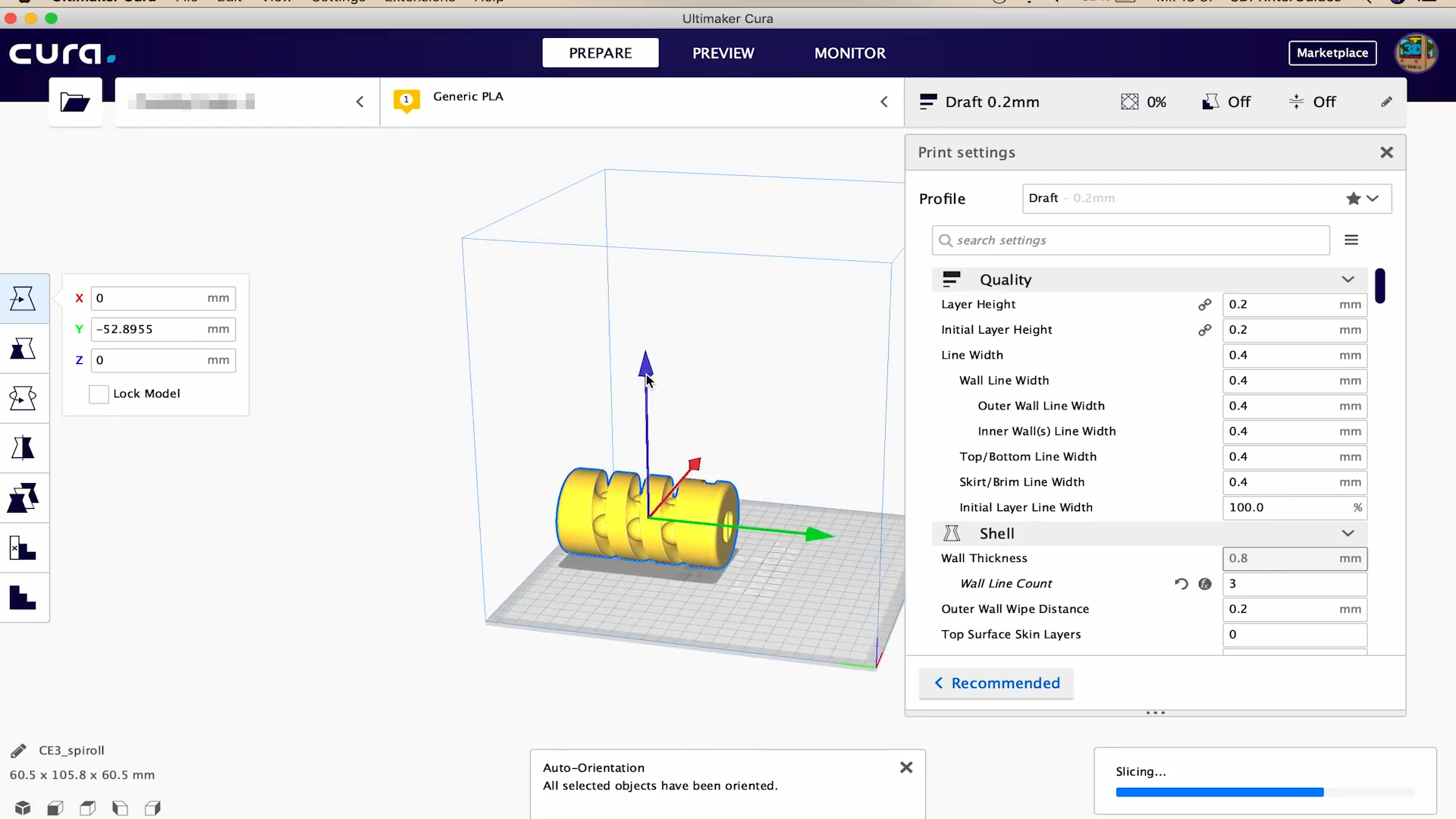Edit the Inner Wall(s) Line Width value
This screenshot has width=1456, height=819.
[x=1294, y=431]
